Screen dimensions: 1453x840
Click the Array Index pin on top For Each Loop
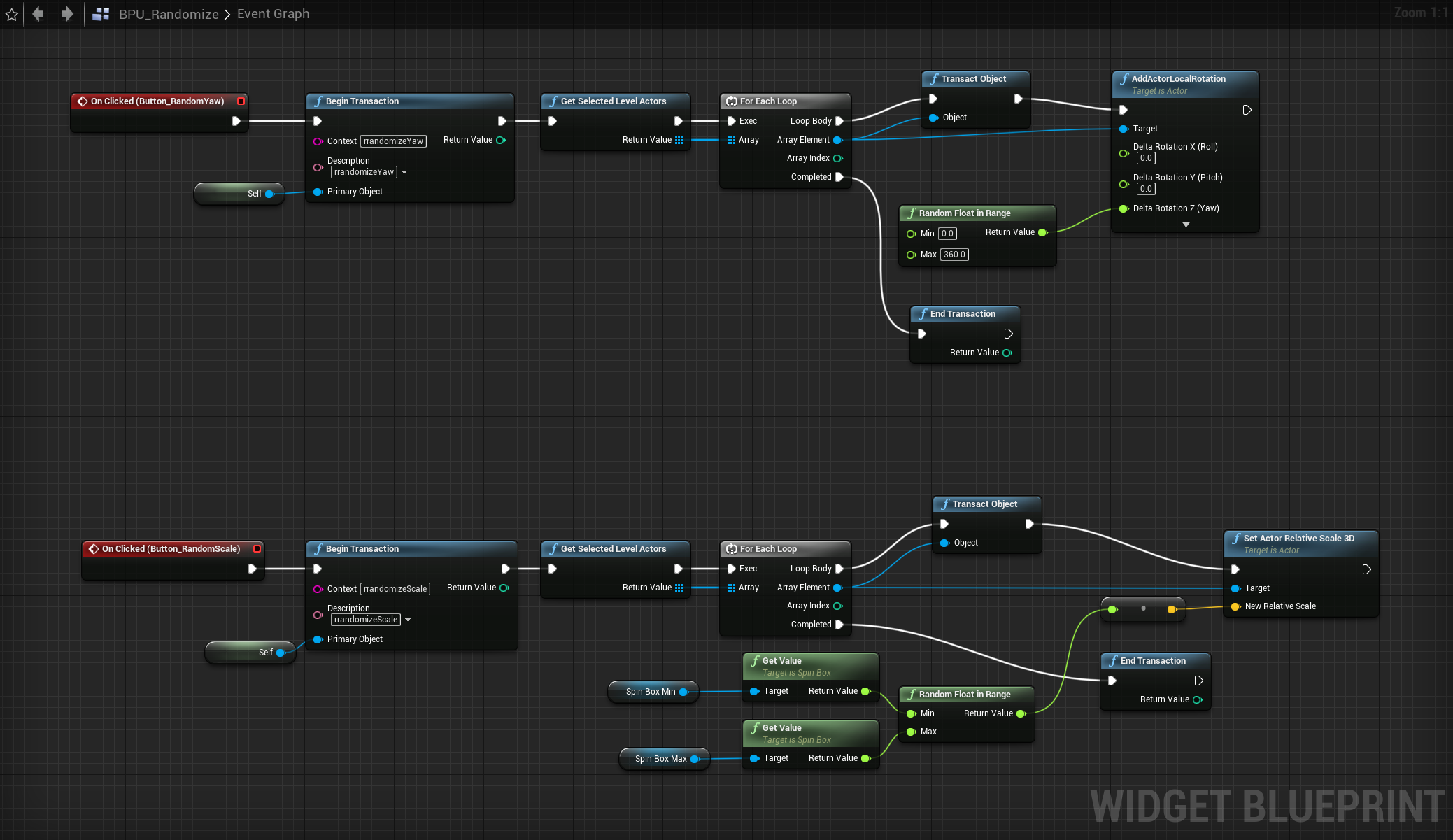(837, 158)
